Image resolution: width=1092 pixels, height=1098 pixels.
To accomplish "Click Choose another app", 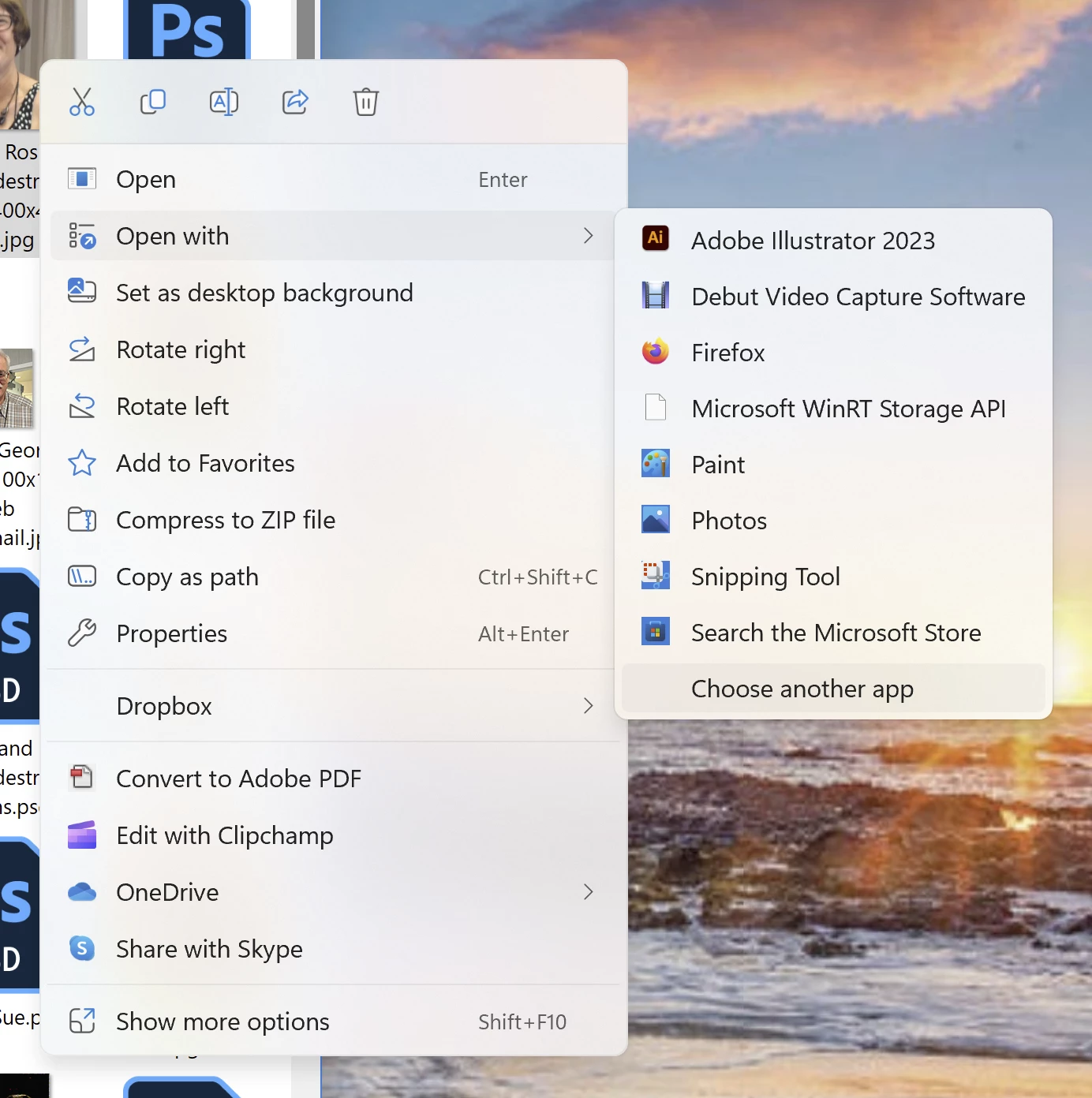I will point(833,688).
